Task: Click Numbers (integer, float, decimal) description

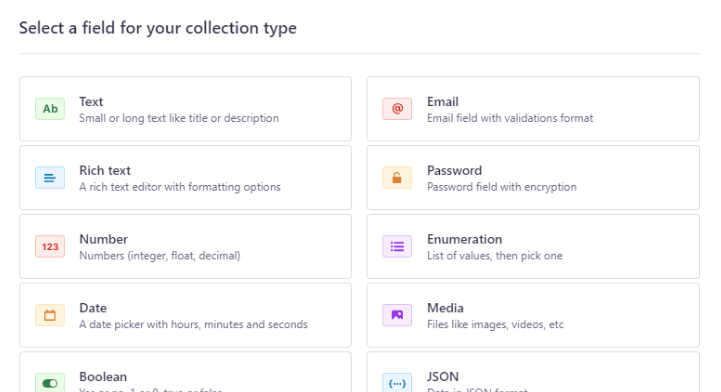Action: [160, 256]
